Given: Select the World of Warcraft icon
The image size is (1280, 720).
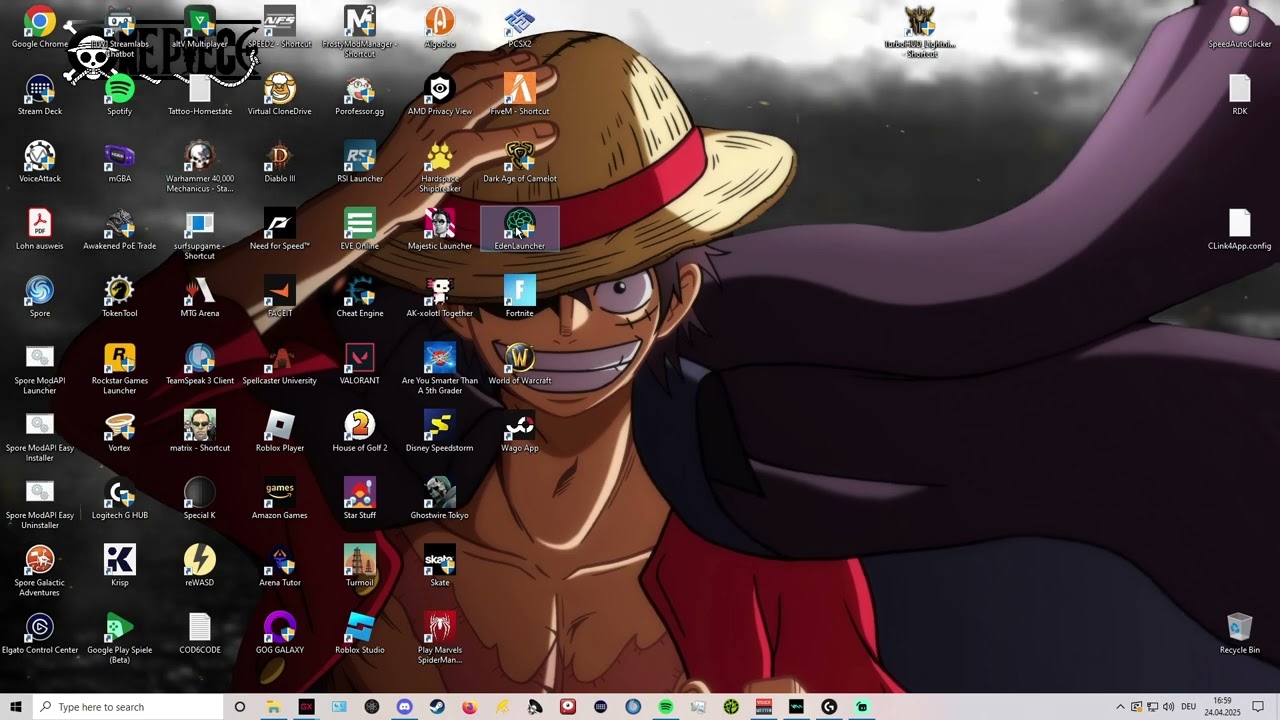Looking at the screenshot, I should (520, 362).
